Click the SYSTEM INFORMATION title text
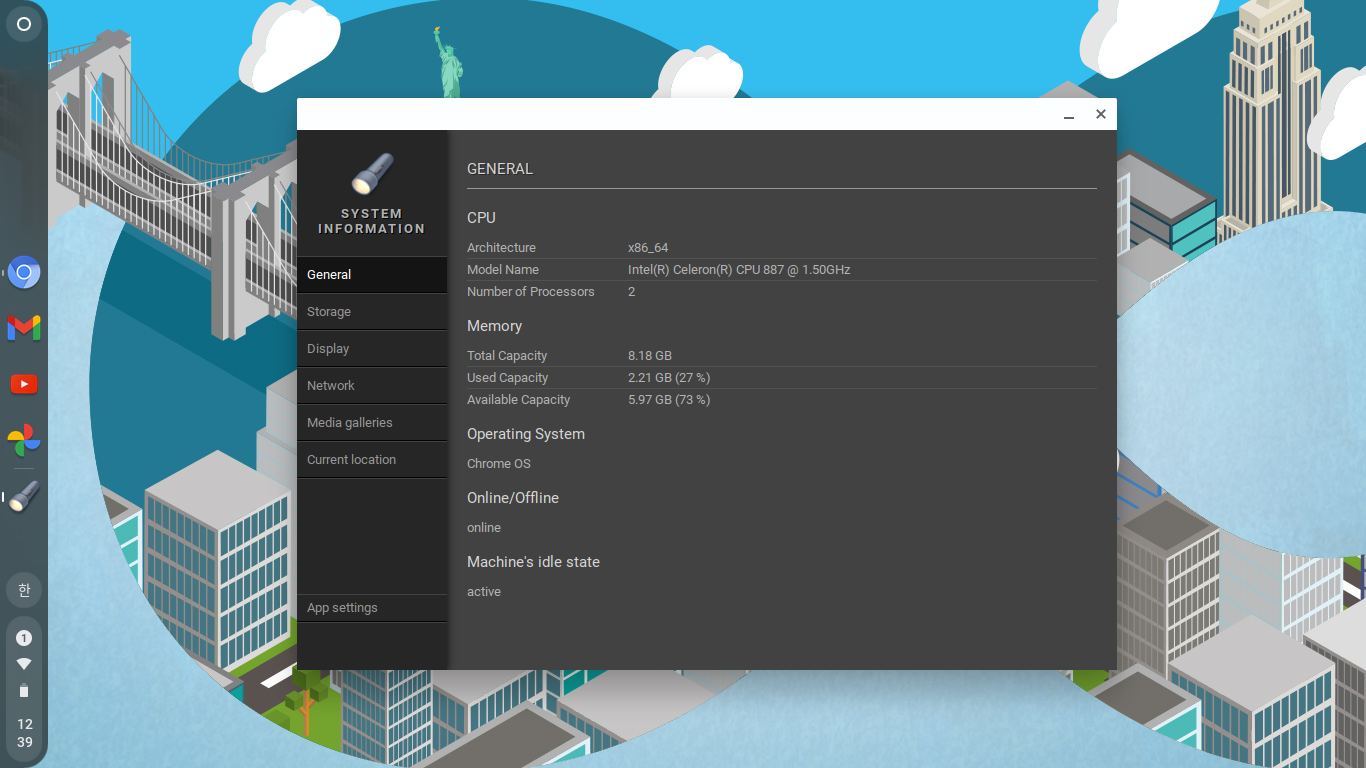This screenshot has height=768, width=1366. click(372, 221)
